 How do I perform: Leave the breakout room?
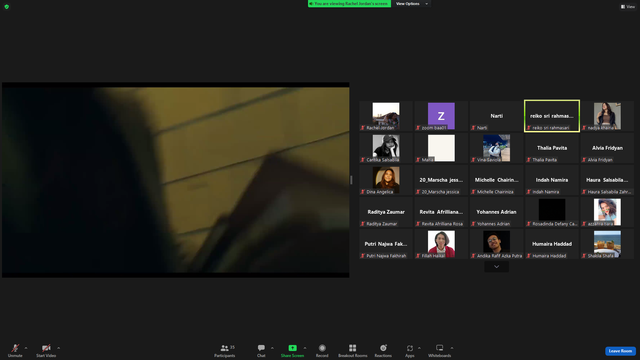620,351
